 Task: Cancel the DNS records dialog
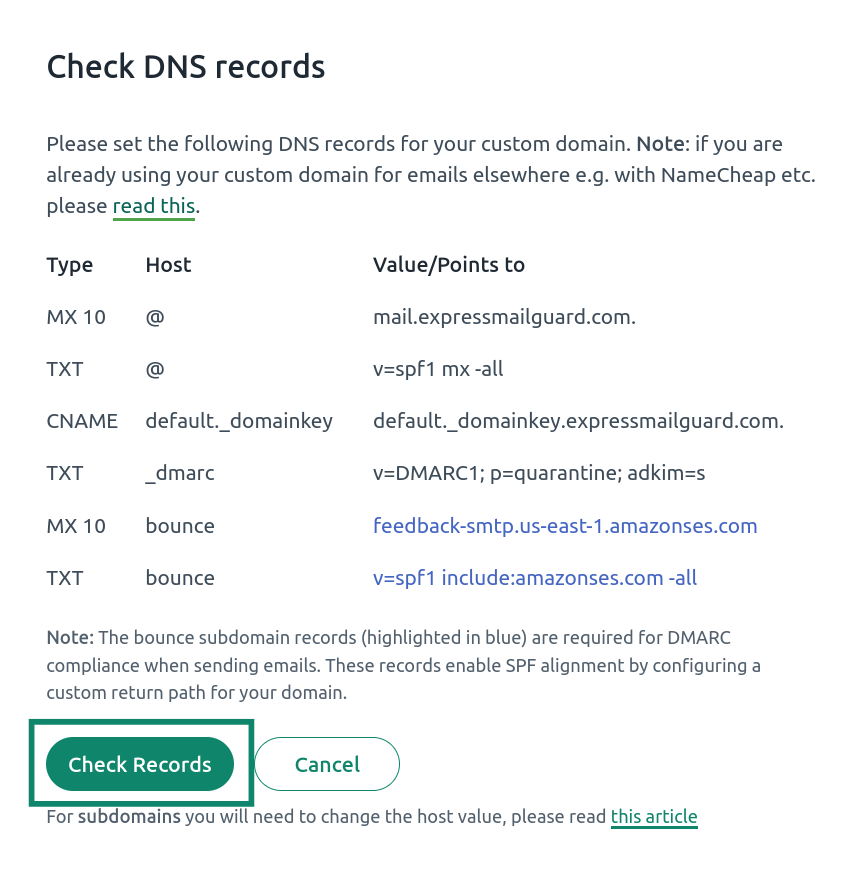click(327, 764)
